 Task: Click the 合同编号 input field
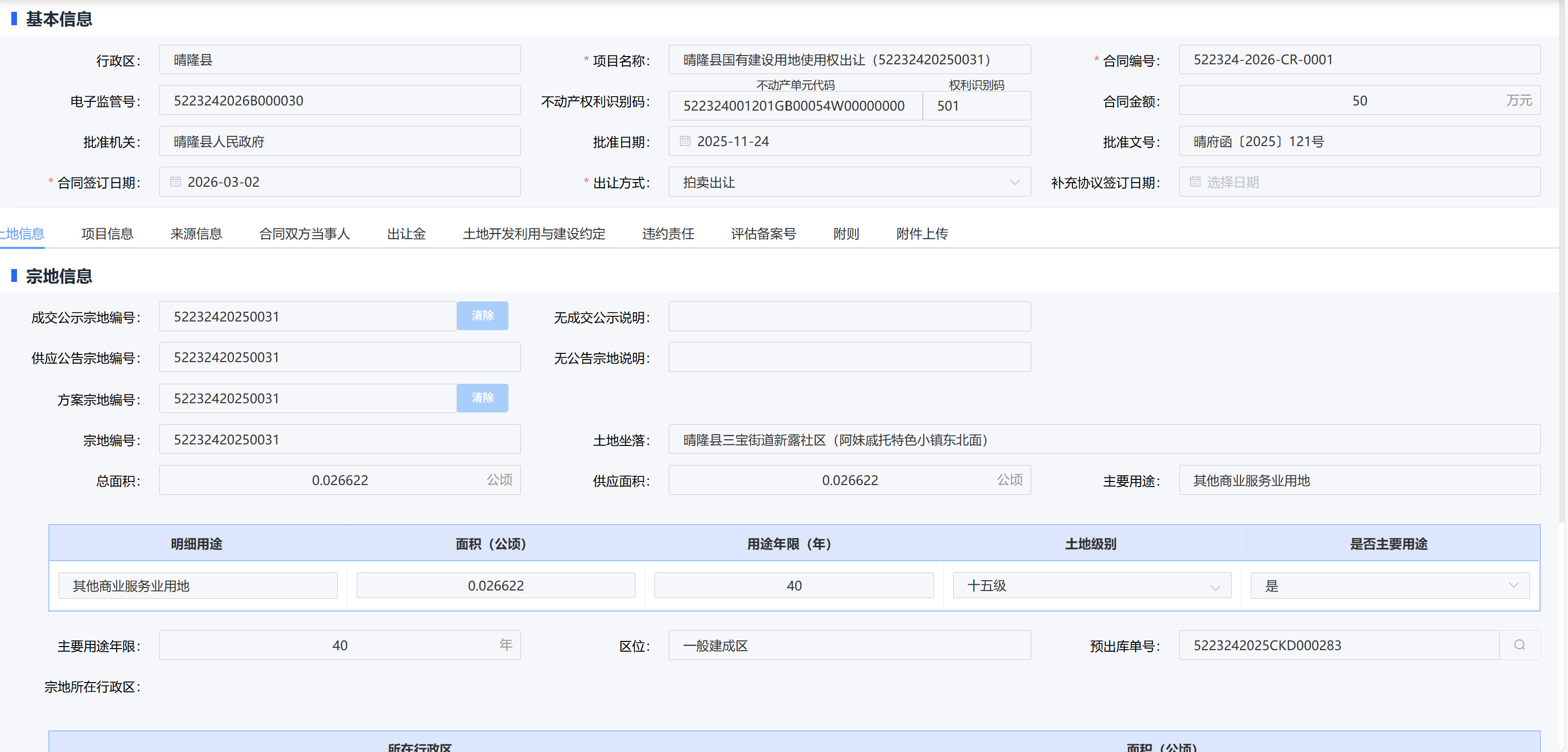1359,60
